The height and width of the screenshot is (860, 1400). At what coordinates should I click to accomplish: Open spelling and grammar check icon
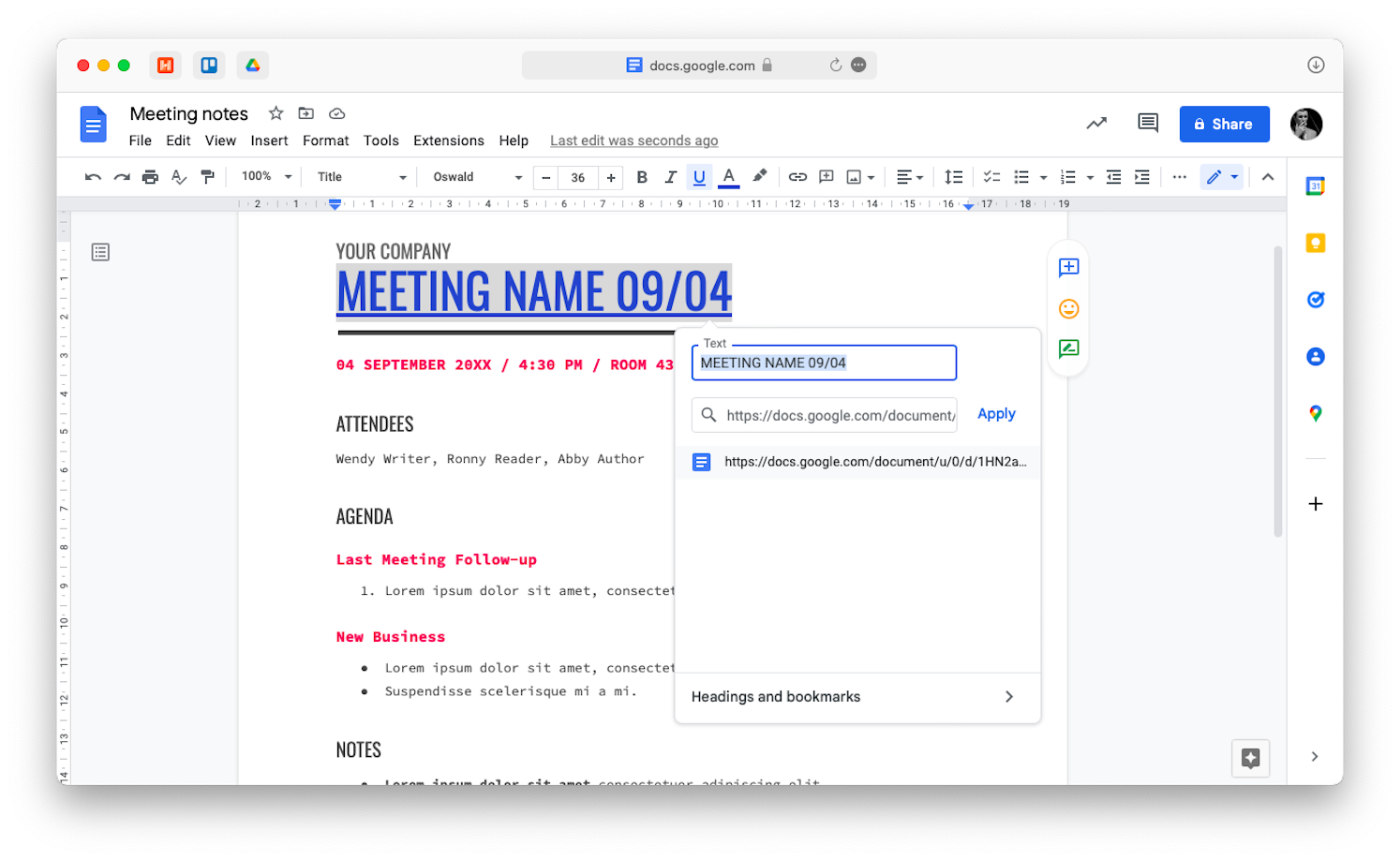(x=178, y=176)
